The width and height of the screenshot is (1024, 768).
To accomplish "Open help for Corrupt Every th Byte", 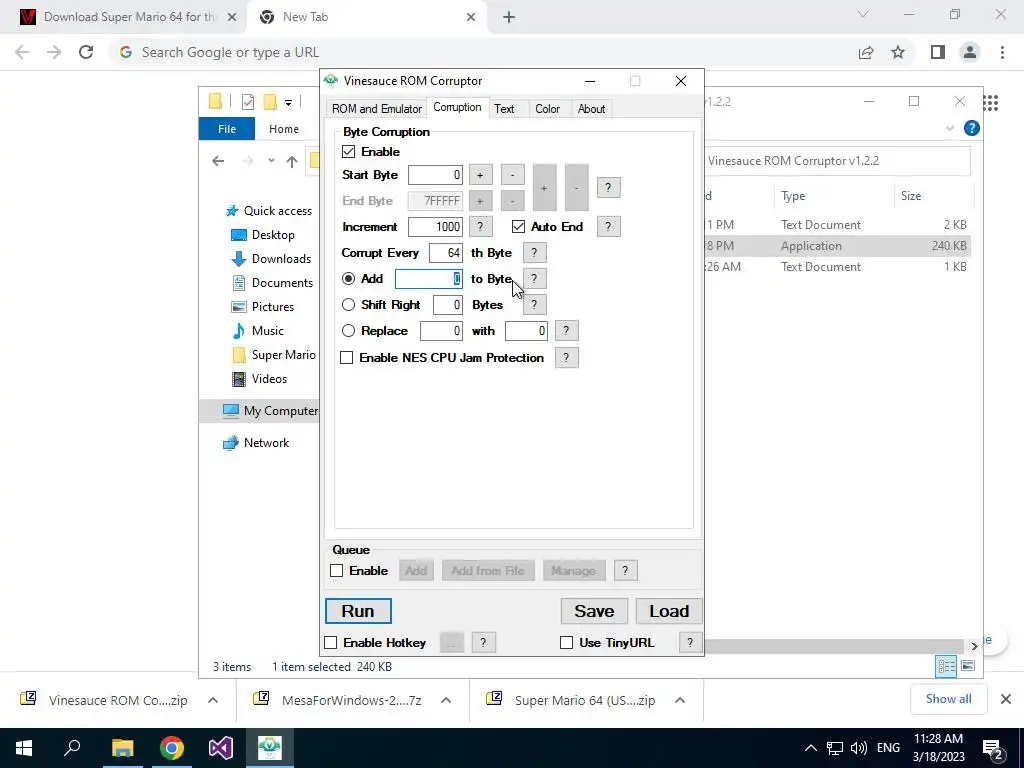I will 534,253.
